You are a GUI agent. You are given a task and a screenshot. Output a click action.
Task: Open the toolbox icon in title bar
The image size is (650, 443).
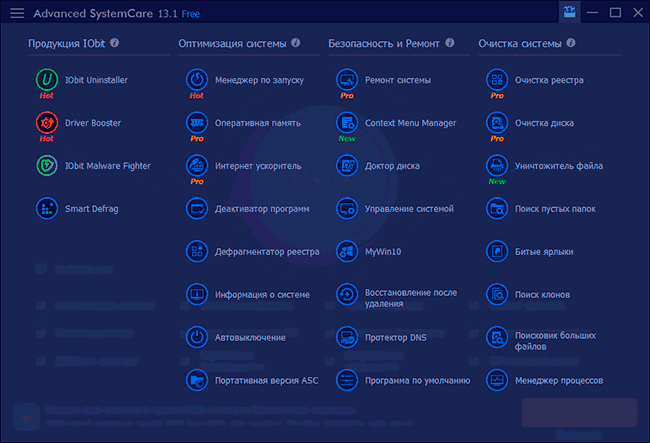coord(570,12)
